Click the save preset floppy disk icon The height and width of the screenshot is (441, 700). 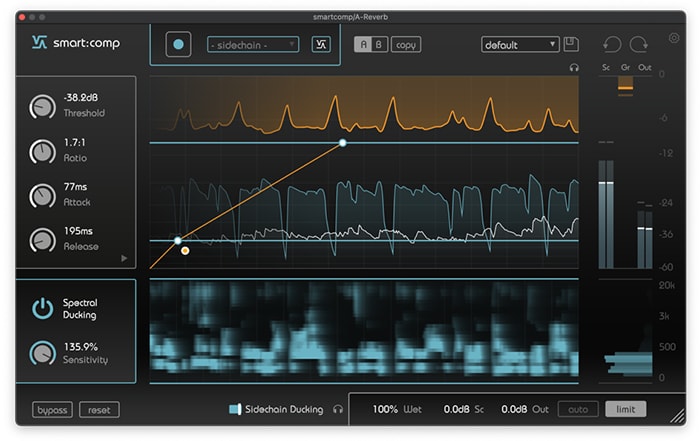(x=571, y=44)
